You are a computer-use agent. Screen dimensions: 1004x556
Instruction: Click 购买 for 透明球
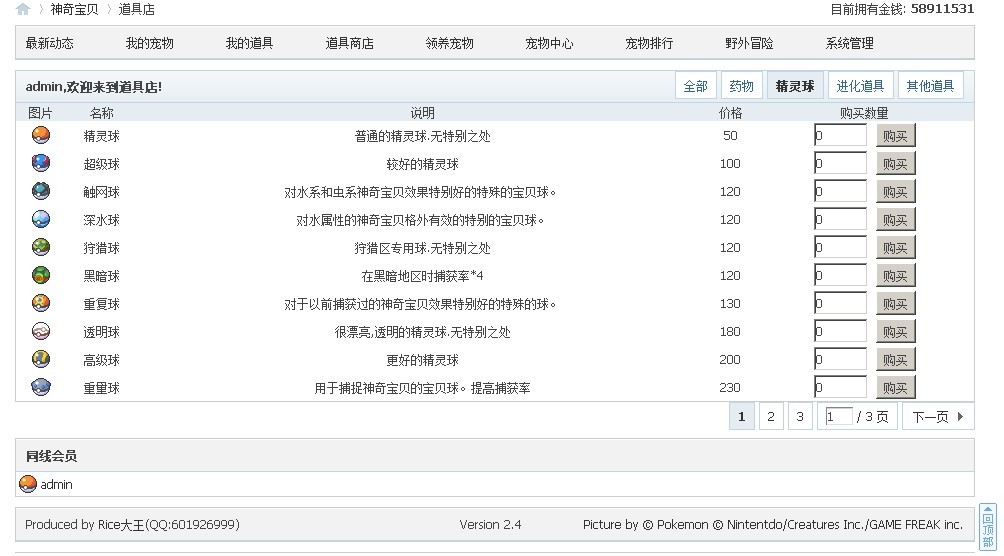(x=895, y=332)
